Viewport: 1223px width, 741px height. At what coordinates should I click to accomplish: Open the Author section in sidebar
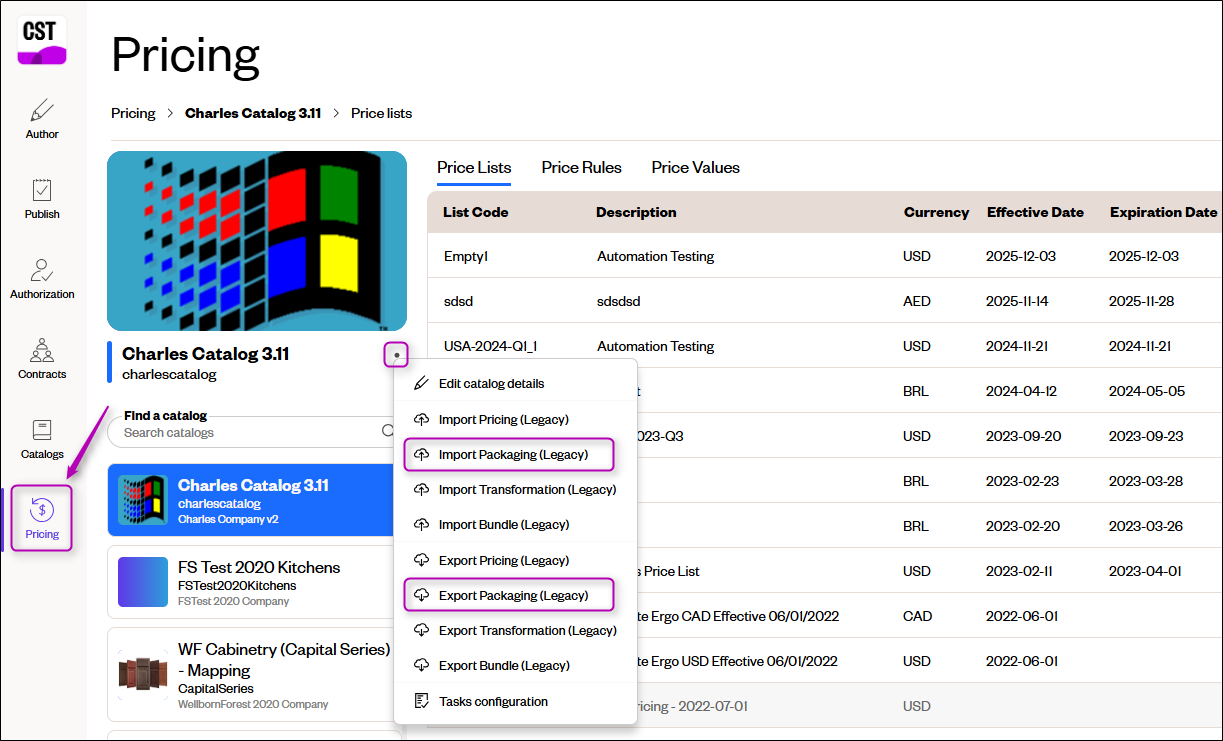42,119
